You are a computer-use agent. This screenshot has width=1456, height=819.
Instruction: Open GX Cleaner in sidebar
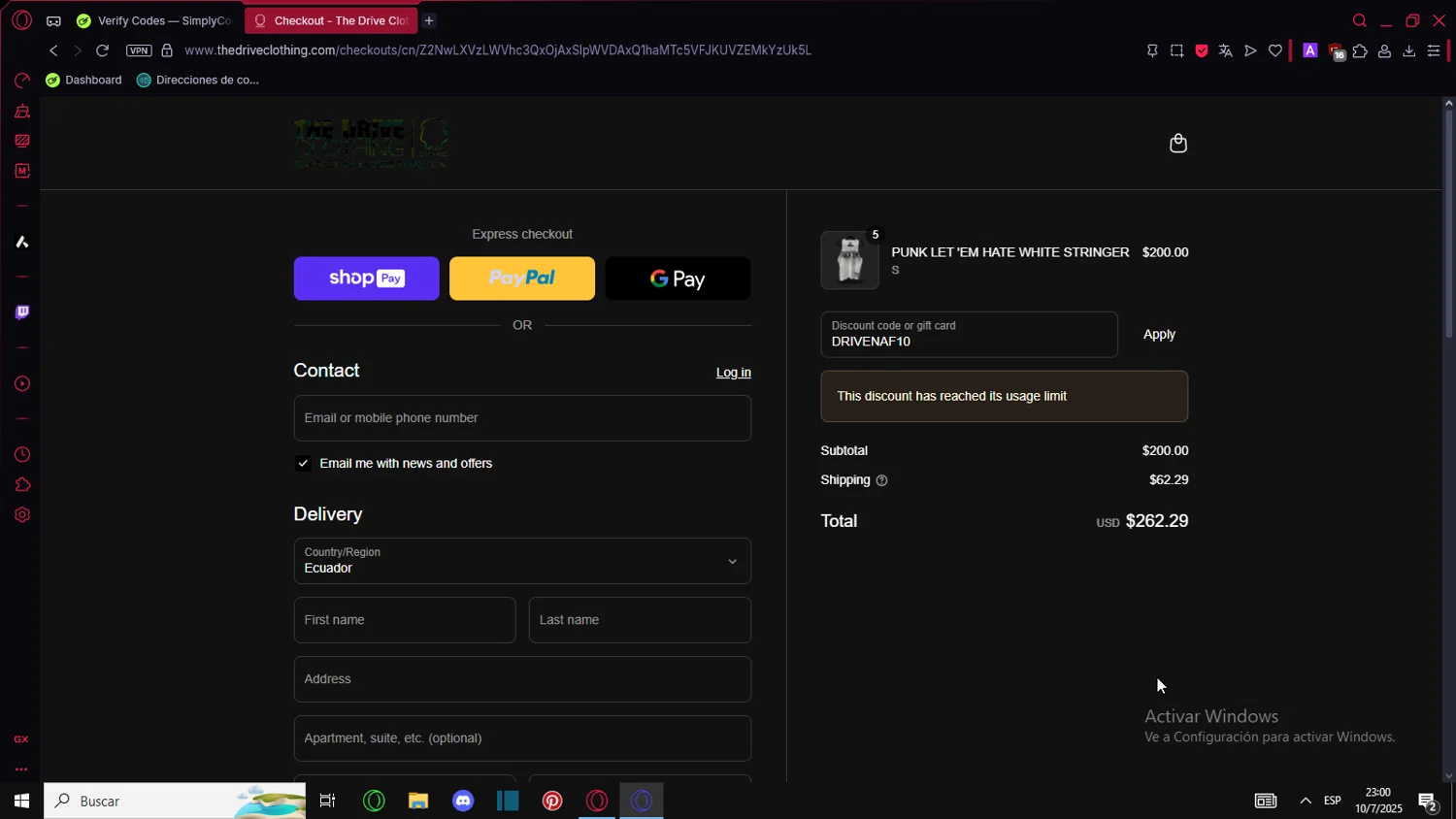point(21,112)
